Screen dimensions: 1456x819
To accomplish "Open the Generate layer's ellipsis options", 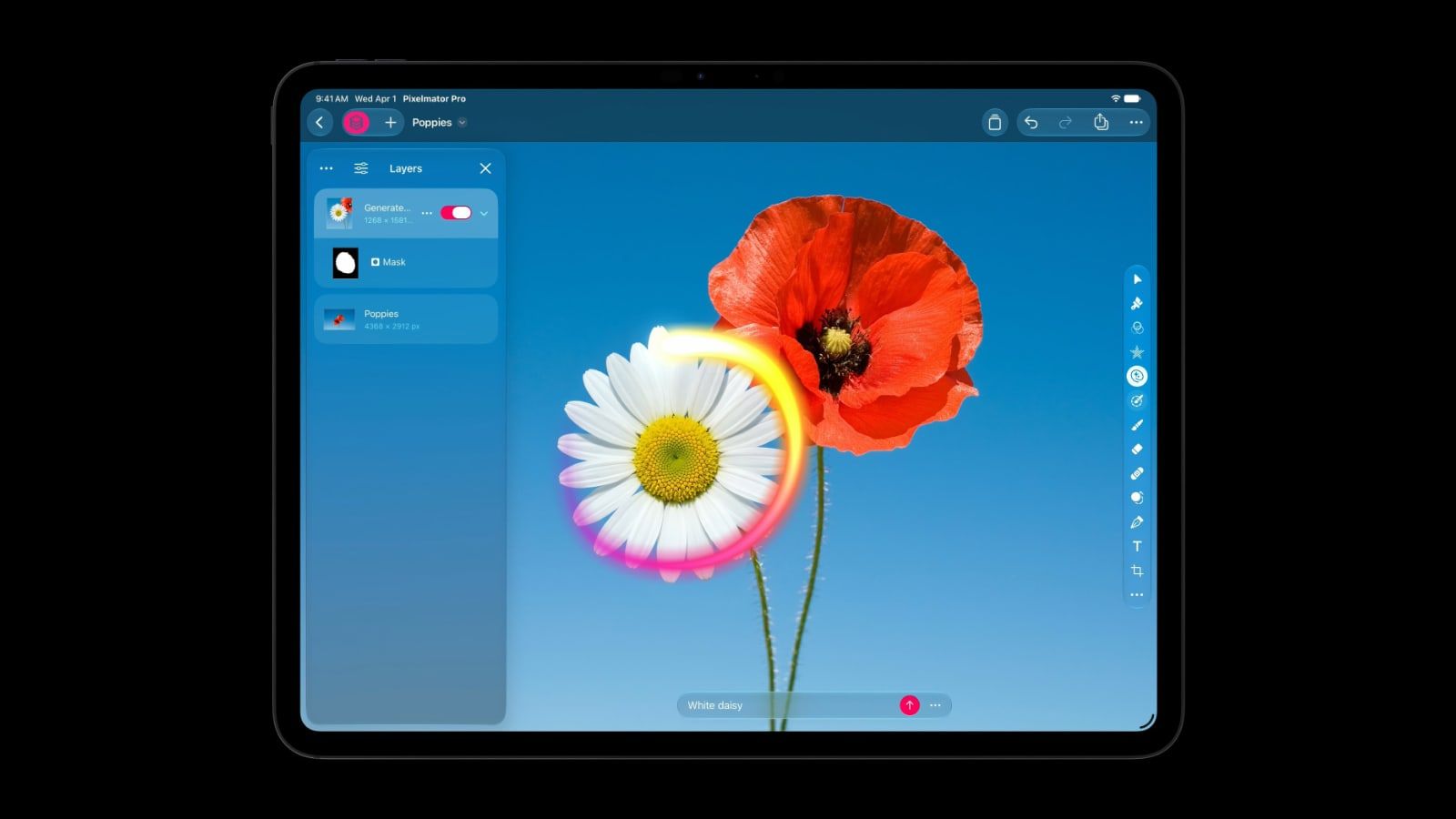I will point(427,213).
